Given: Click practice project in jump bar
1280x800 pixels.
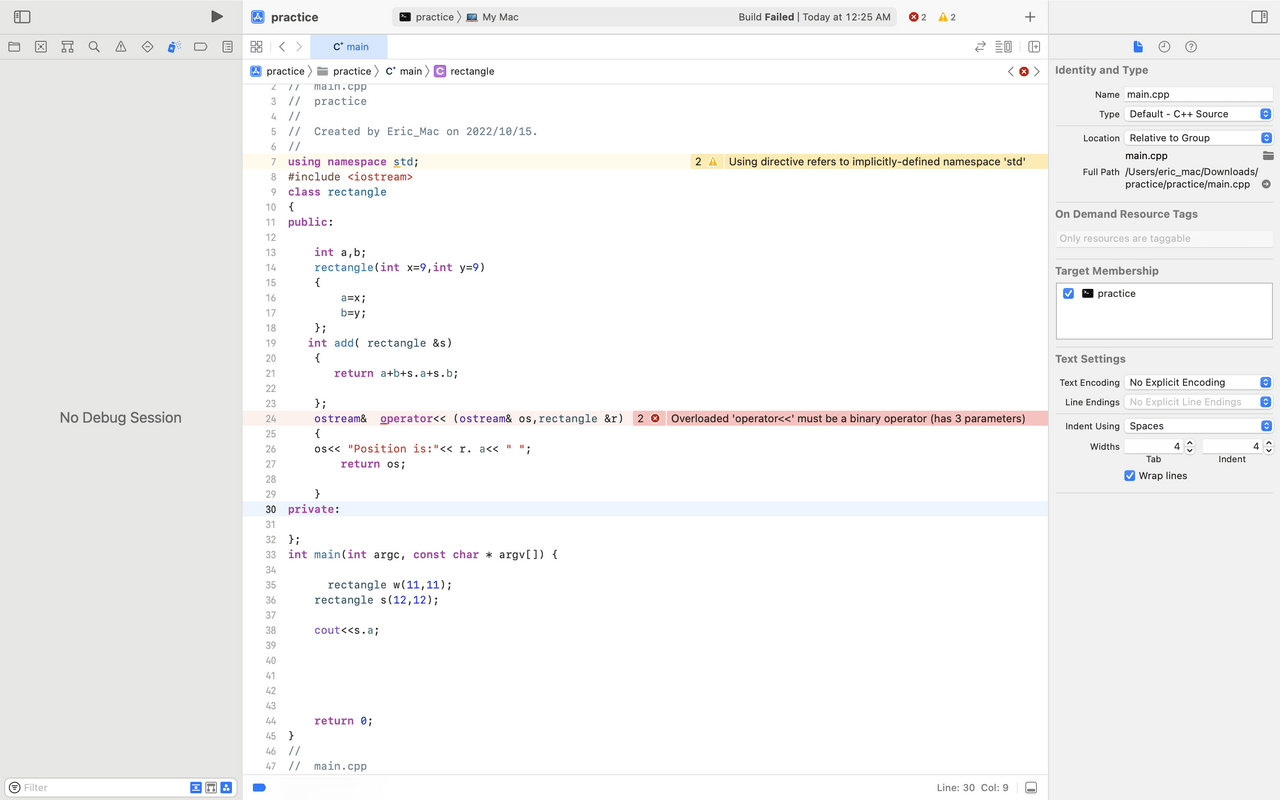Looking at the screenshot, I should [x=277, y=72].
